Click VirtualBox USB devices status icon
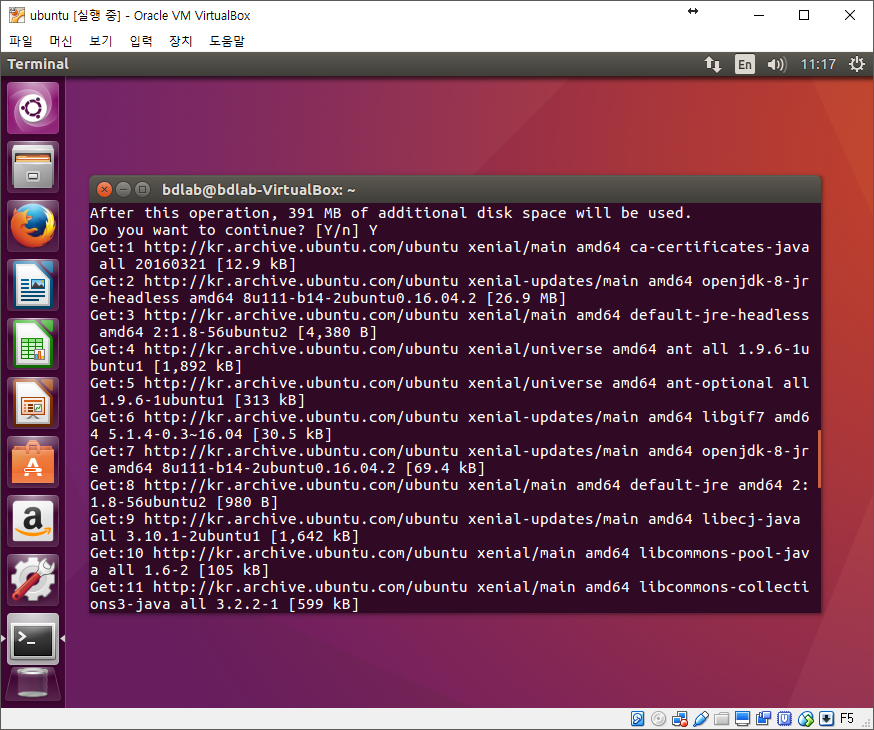 [701, 719]
